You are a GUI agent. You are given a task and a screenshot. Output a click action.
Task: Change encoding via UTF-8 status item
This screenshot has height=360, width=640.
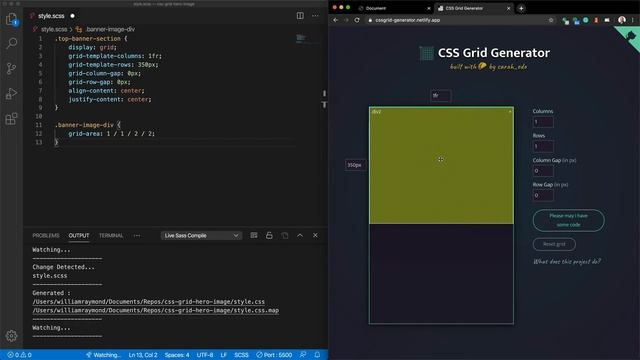(x=205, y=355)
